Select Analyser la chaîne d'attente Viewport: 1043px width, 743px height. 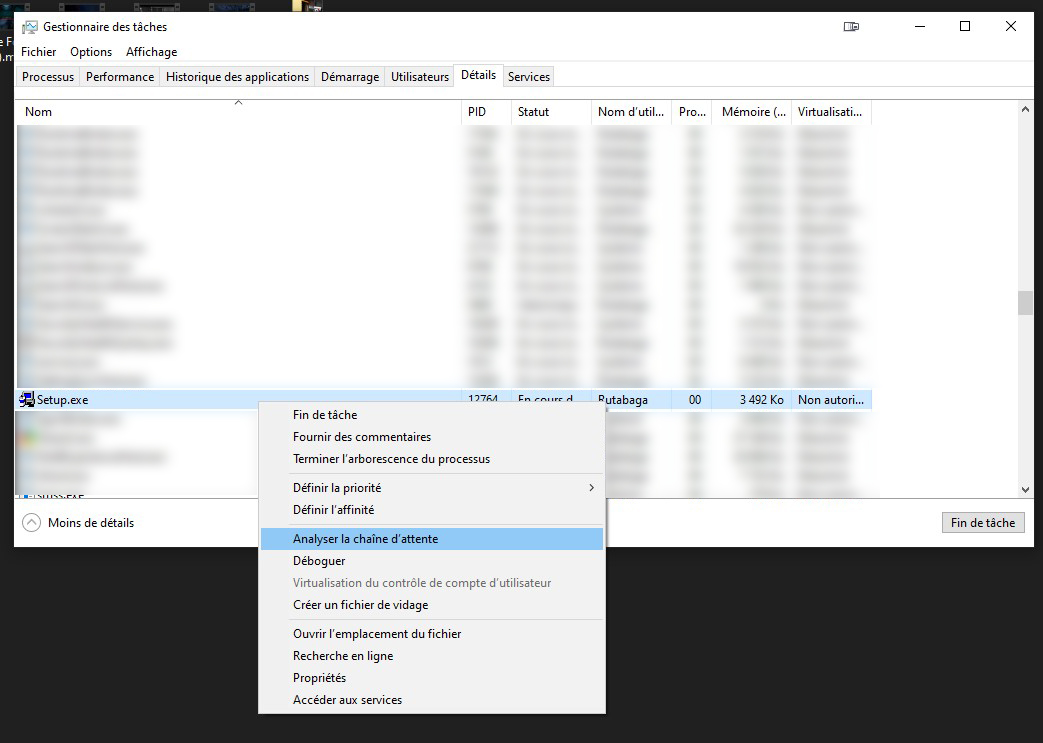tap(365, 539)
